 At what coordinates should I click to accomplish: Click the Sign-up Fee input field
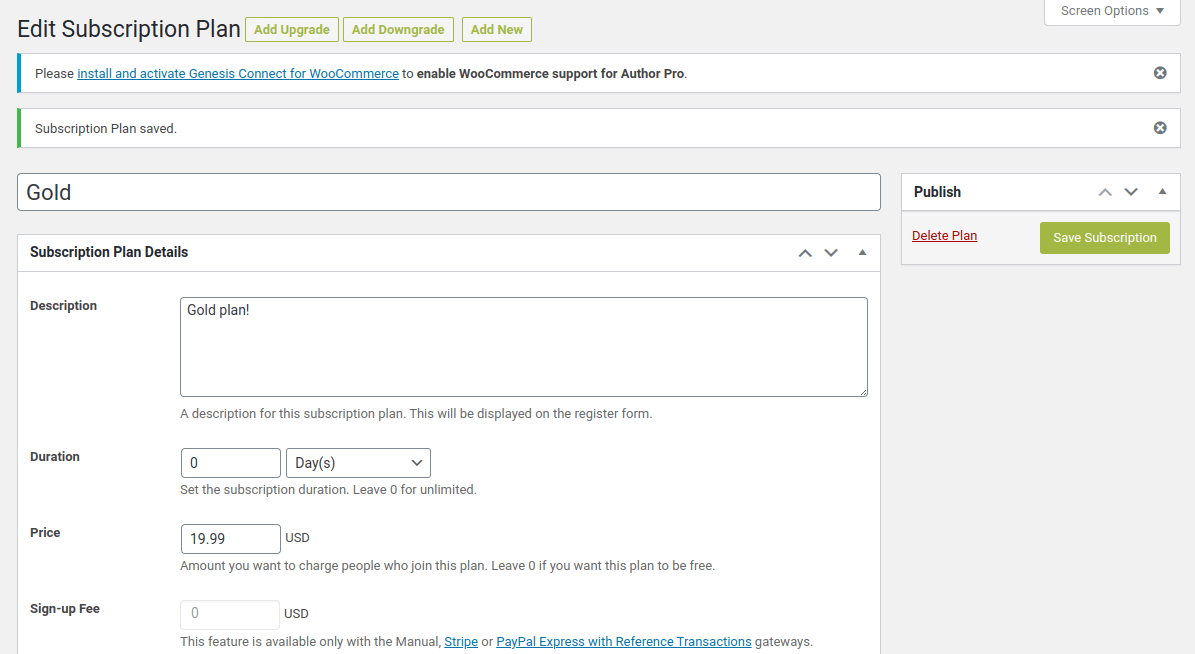pos(230,614)
